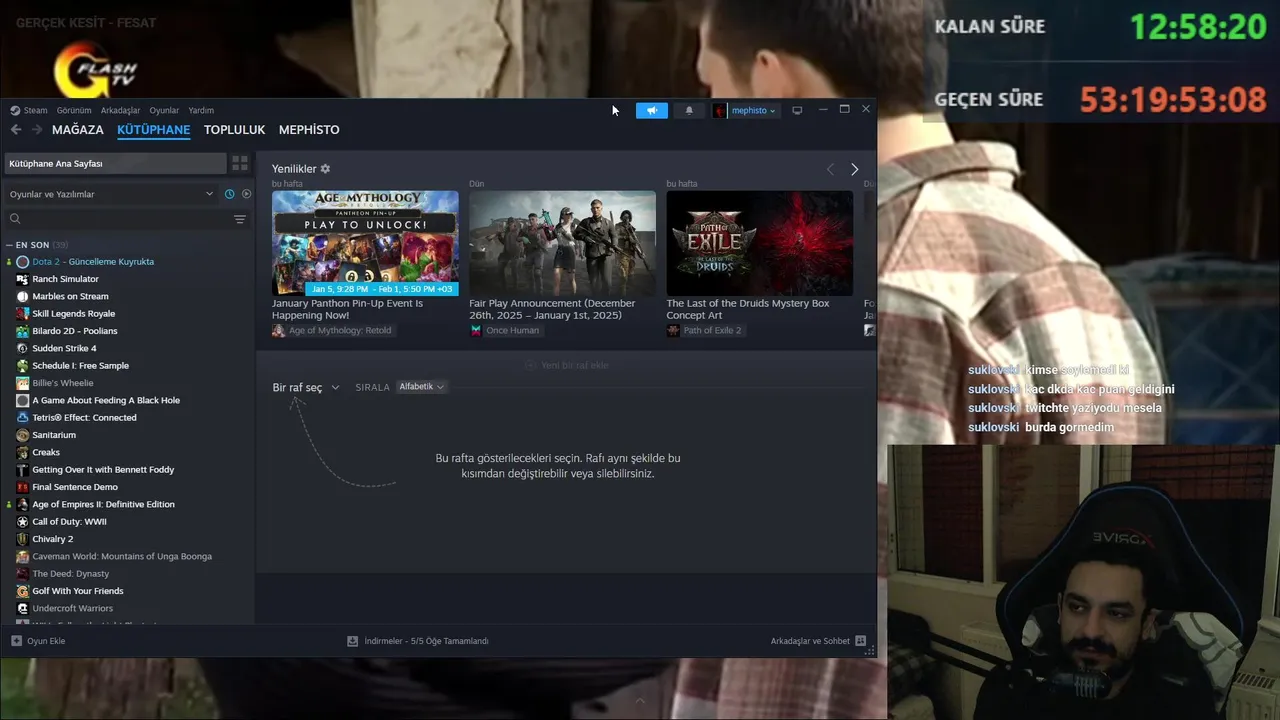Click the mephisto profile avatar
This screenshot has height=720, width=1280.
click(719, 110)
